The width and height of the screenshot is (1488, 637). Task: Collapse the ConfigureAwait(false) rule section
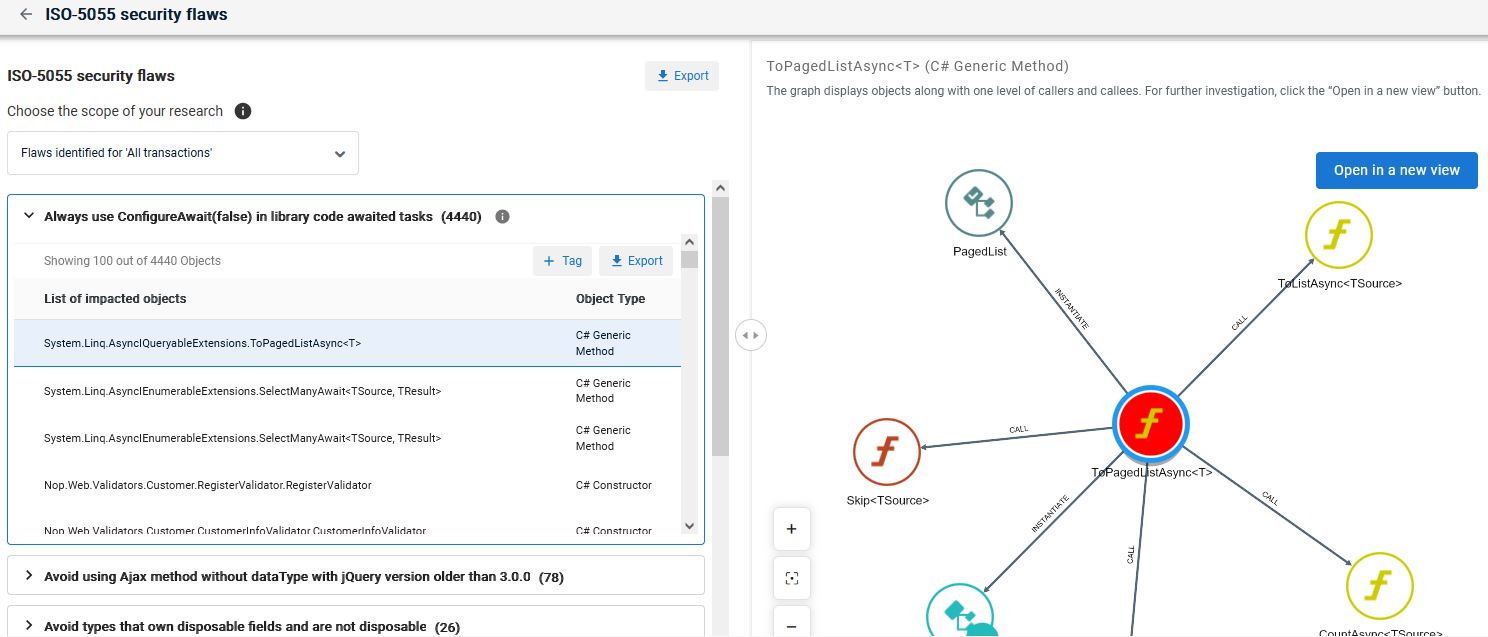(29, 216)
